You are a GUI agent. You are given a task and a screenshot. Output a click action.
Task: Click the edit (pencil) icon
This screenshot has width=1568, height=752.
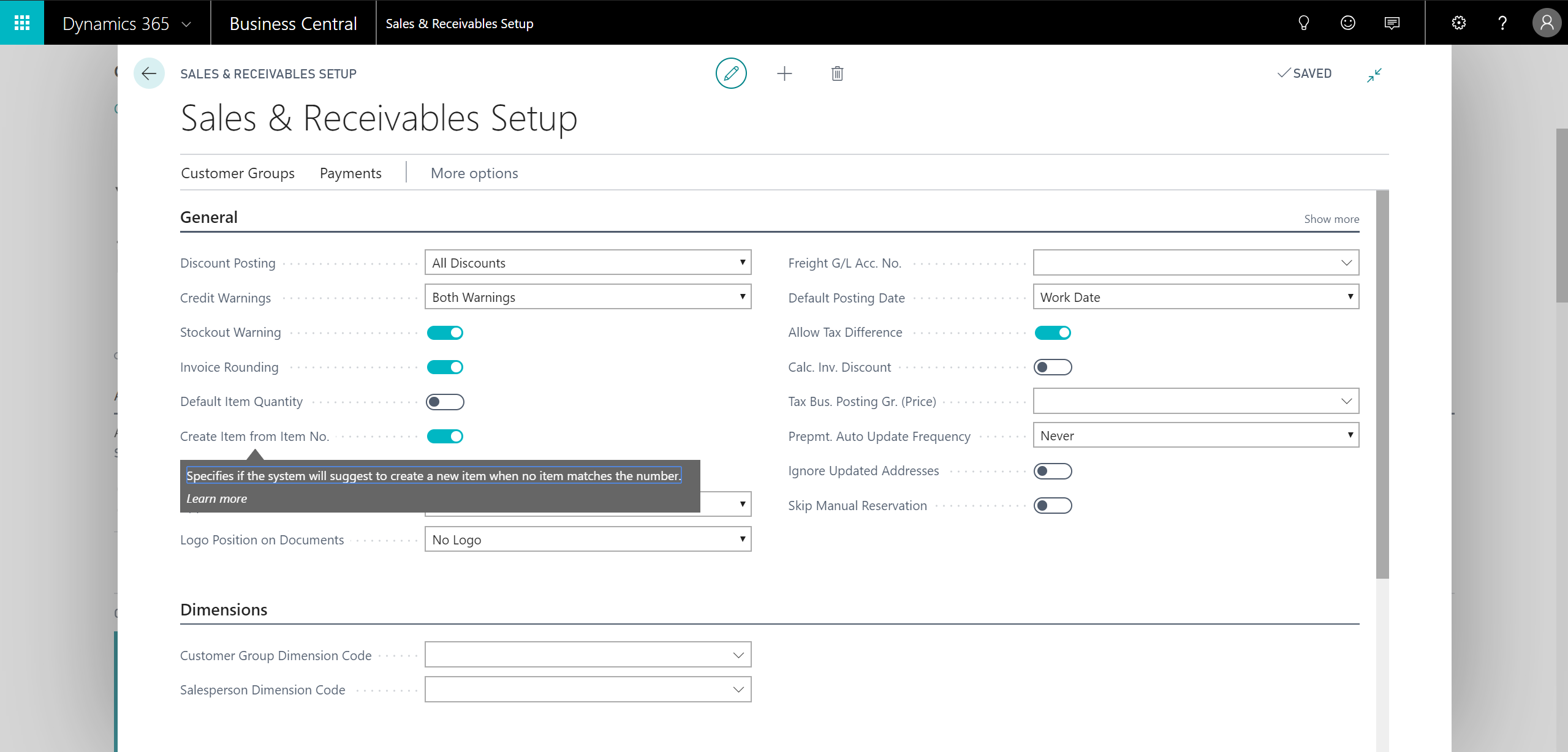732,73
